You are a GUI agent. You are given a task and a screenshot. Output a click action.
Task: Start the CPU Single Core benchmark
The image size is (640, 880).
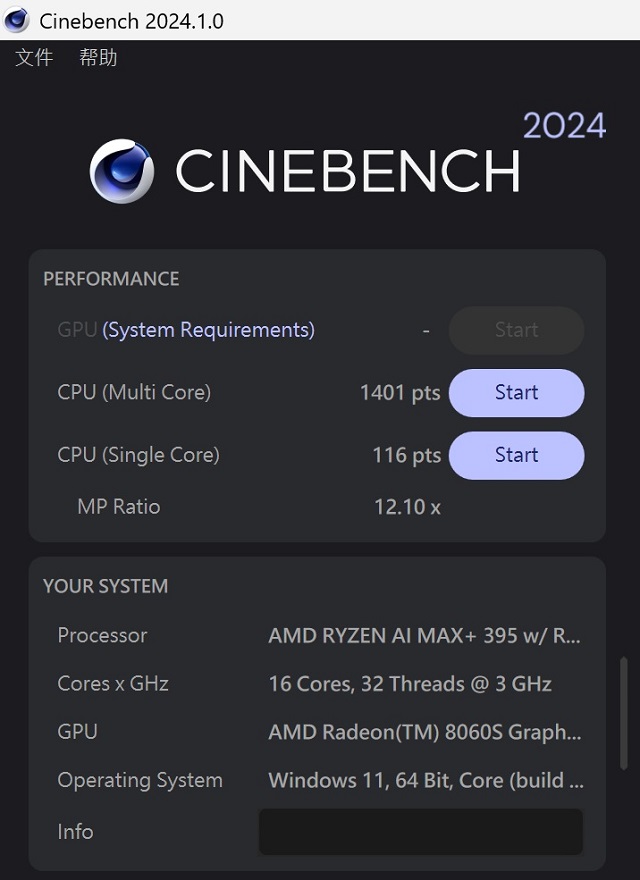(x=516, y=455)
